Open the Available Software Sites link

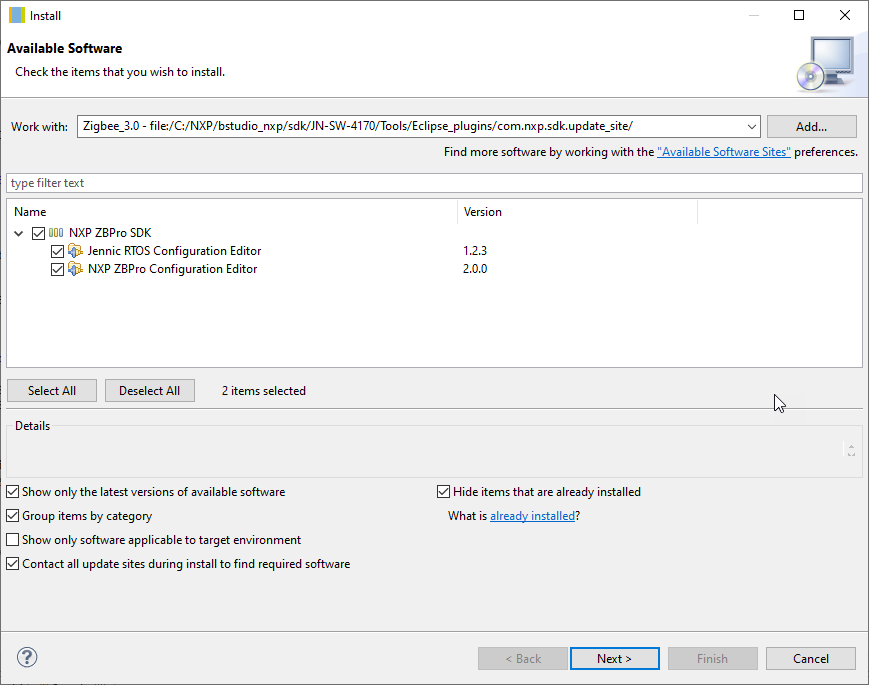[x=724, y=152]
